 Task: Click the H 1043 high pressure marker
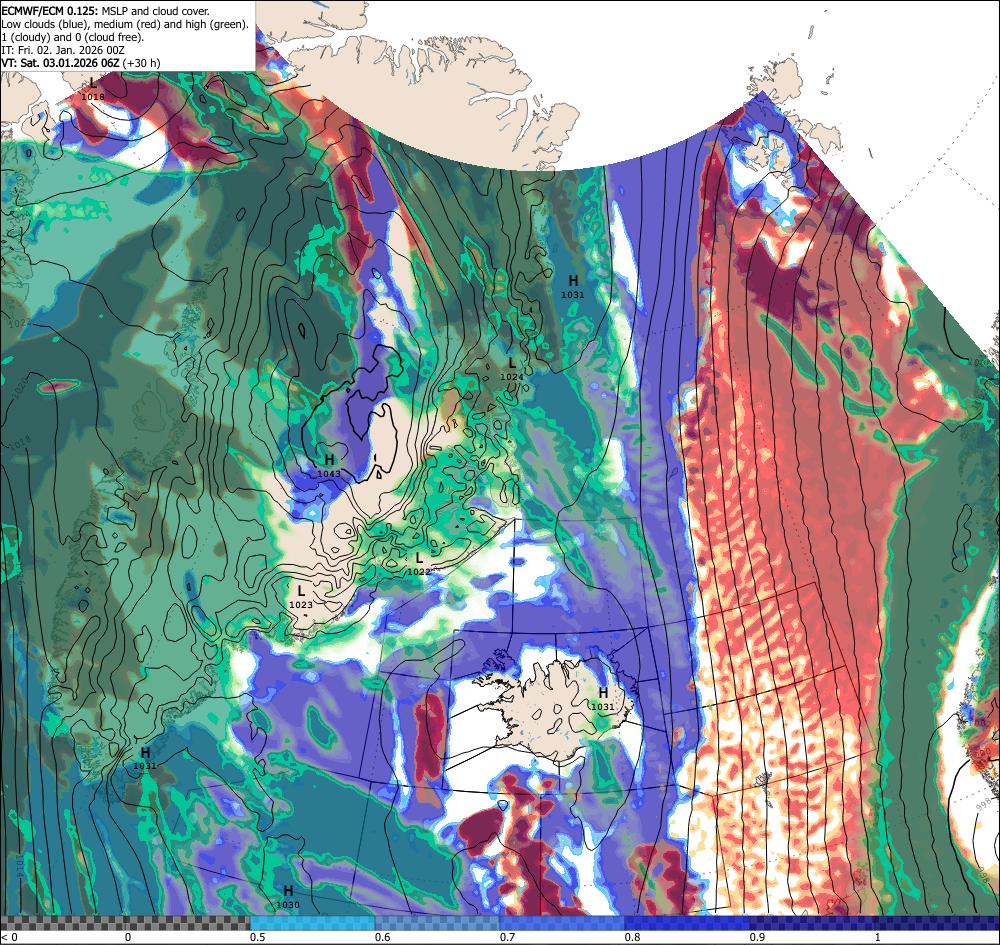(329, 466)
